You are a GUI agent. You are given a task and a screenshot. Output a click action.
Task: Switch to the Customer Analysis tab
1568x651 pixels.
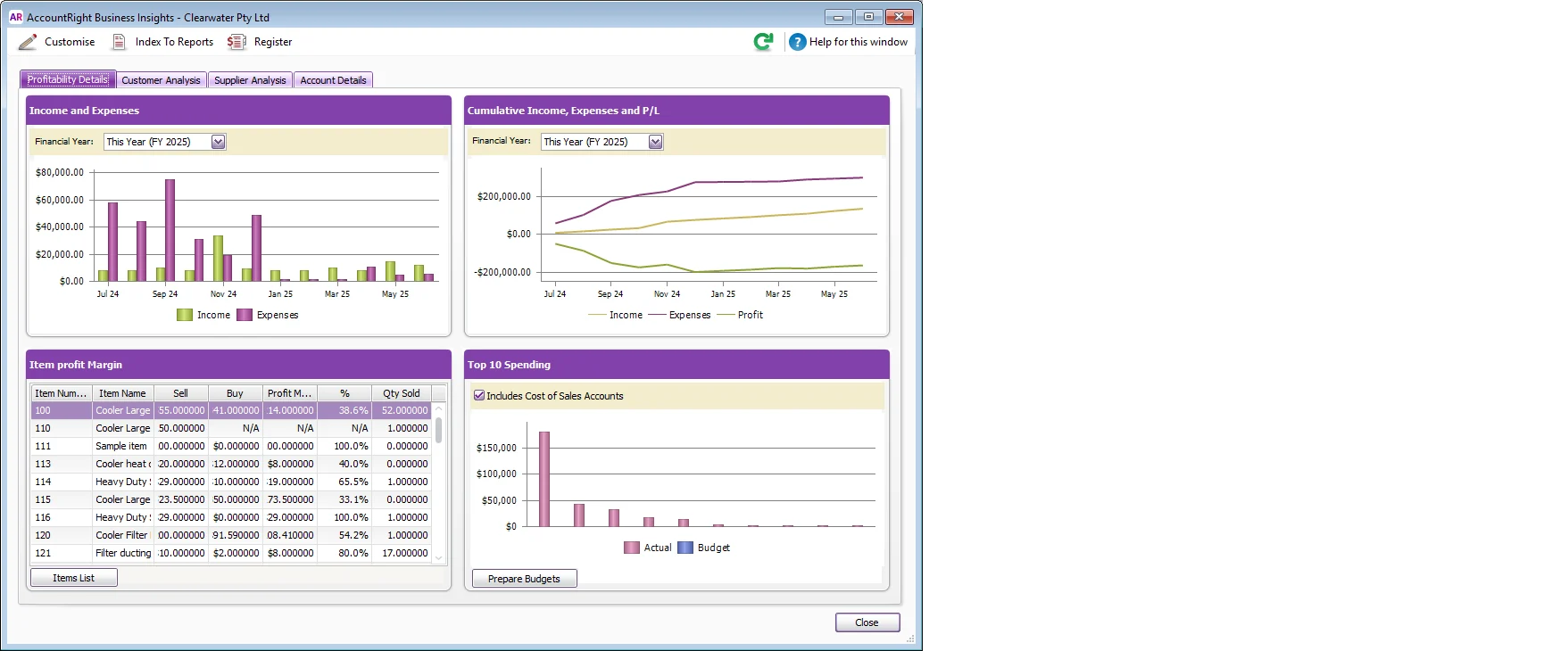pyautogui.click(x=162, y=80)
